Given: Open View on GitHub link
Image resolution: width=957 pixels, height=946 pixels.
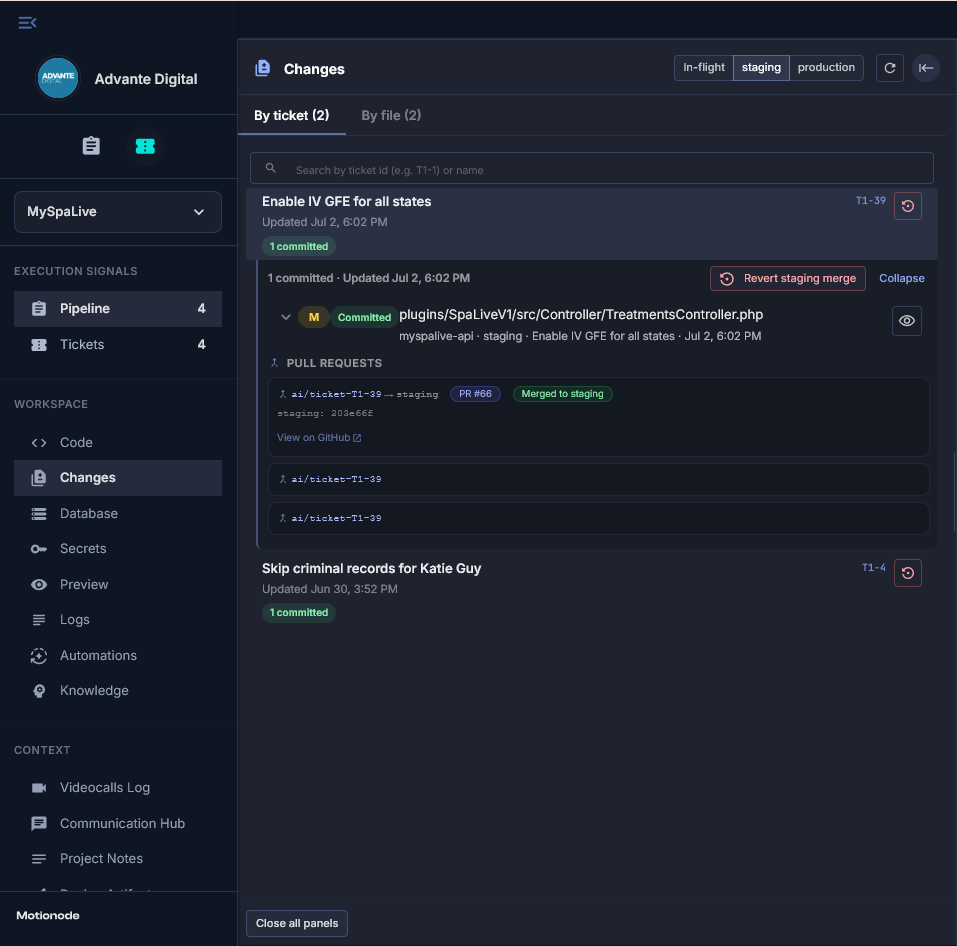Looking at the screenshot, I should click(x=319, y=438).
